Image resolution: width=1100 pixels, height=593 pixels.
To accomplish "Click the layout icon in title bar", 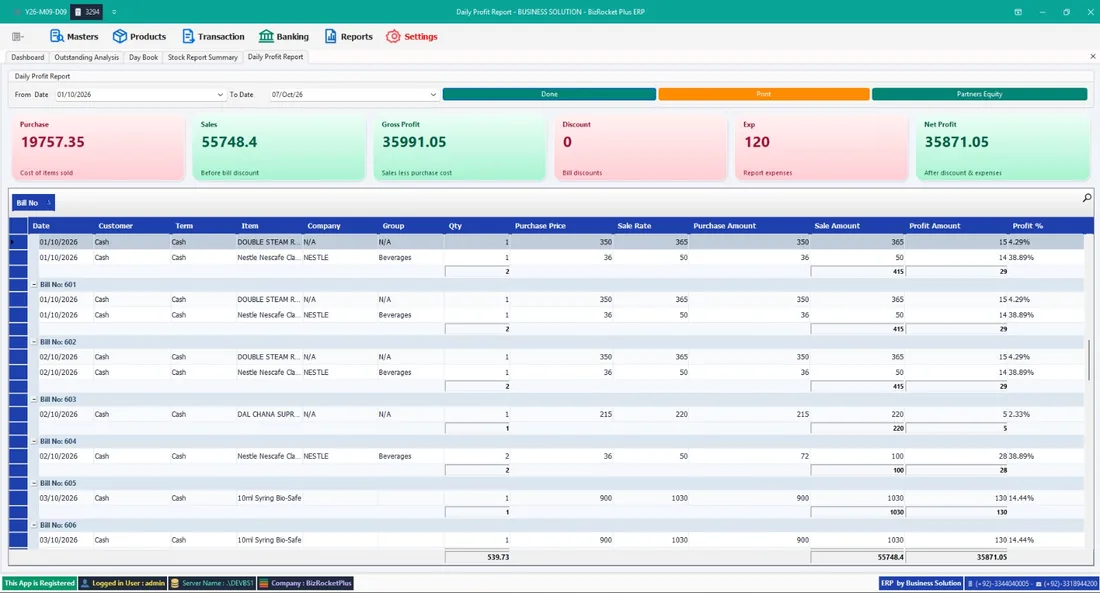I will 1017,12.
